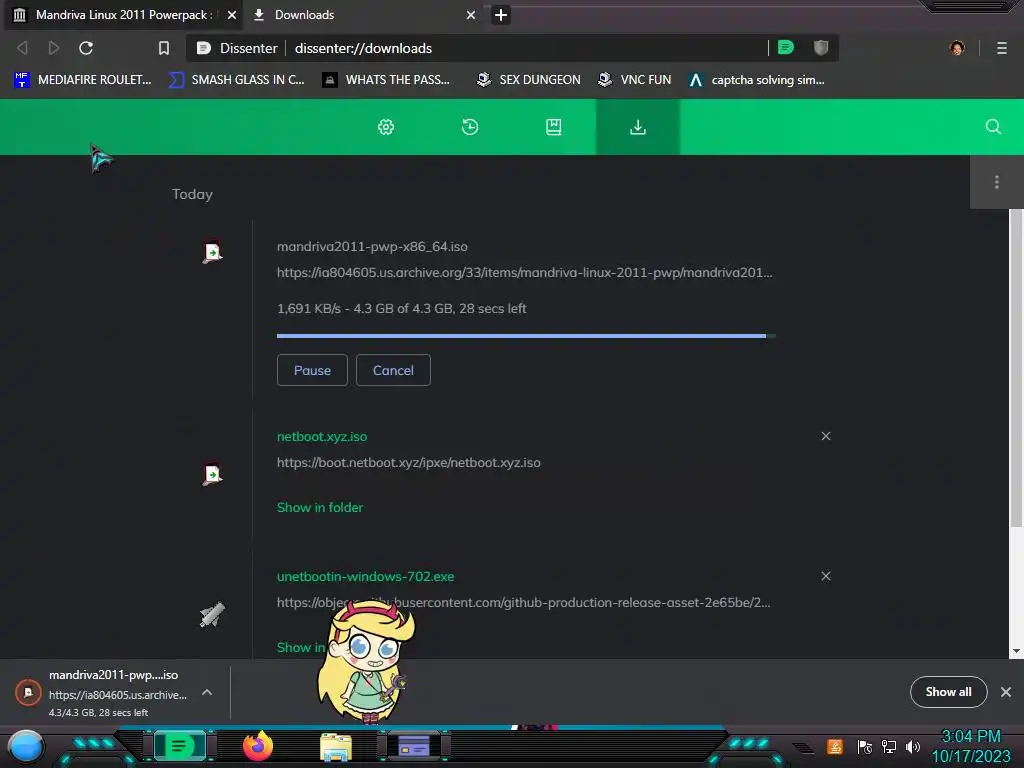Open the boot.netboot.xyz source URL

click(x=409, y=462)
